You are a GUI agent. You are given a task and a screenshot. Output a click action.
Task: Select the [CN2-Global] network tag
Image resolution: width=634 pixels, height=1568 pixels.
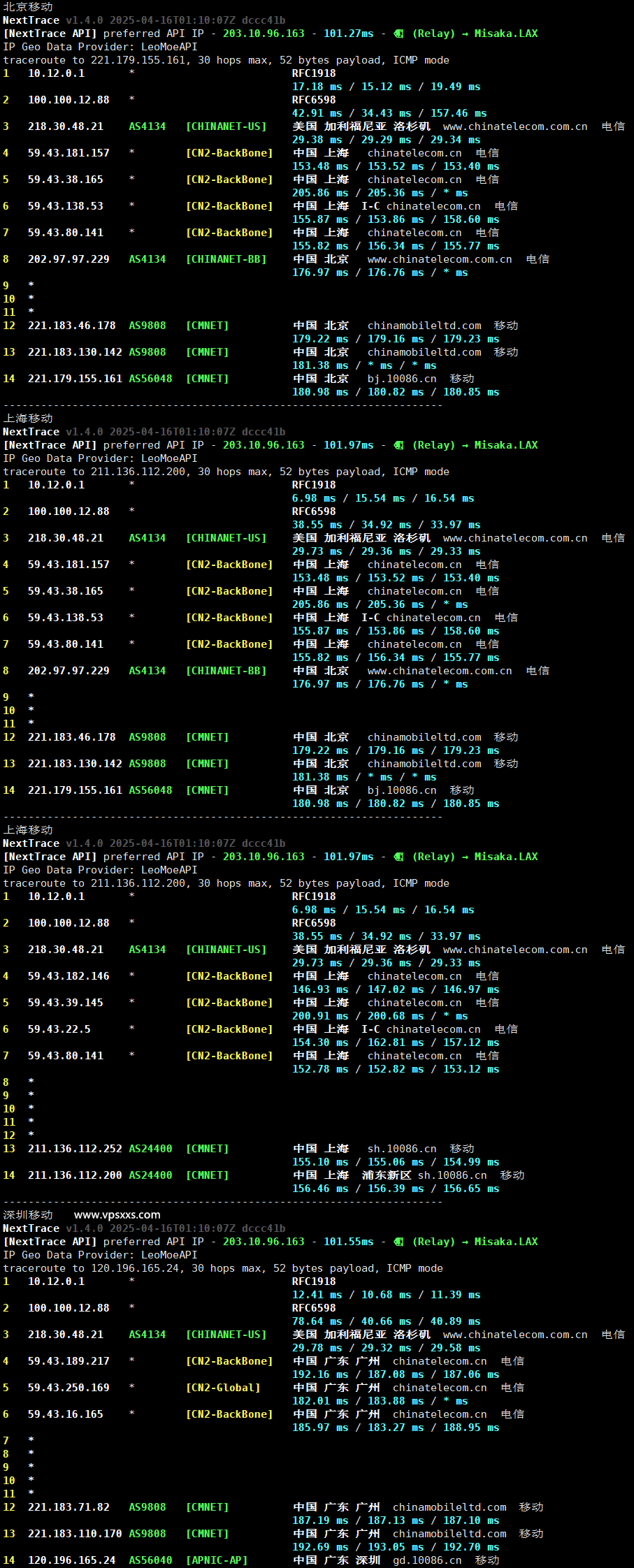coord(223,1388)
